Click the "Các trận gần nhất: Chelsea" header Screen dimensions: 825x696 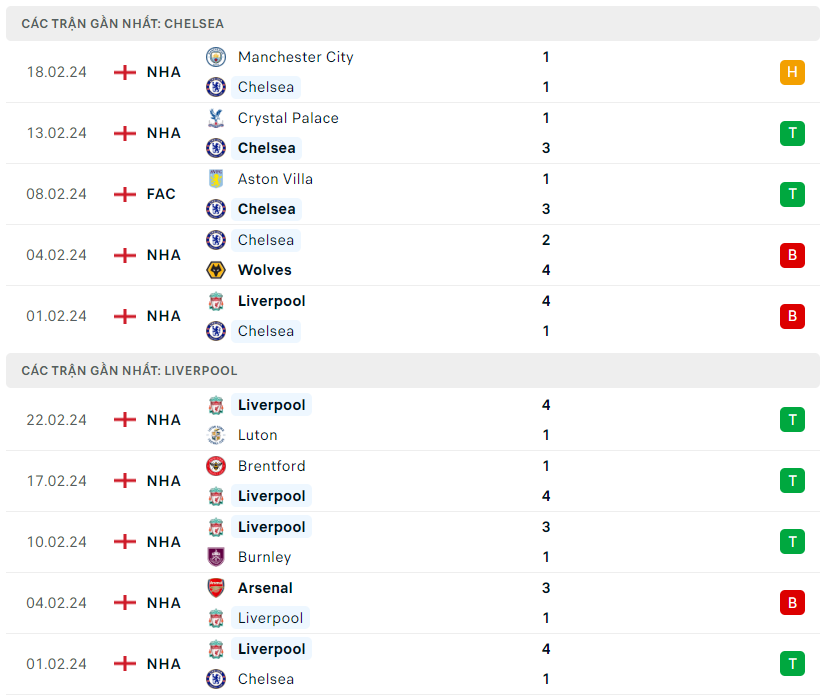tap(123, 23)
